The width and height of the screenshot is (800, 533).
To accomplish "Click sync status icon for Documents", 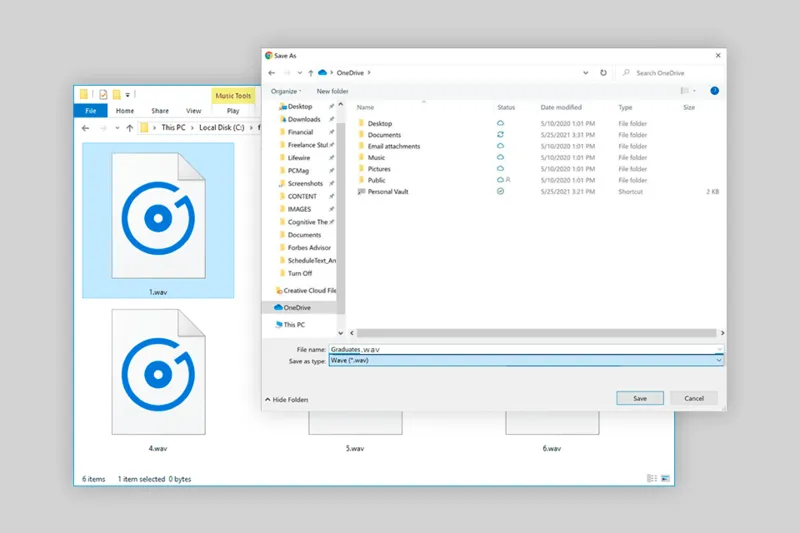I will [x=501, y=135].
